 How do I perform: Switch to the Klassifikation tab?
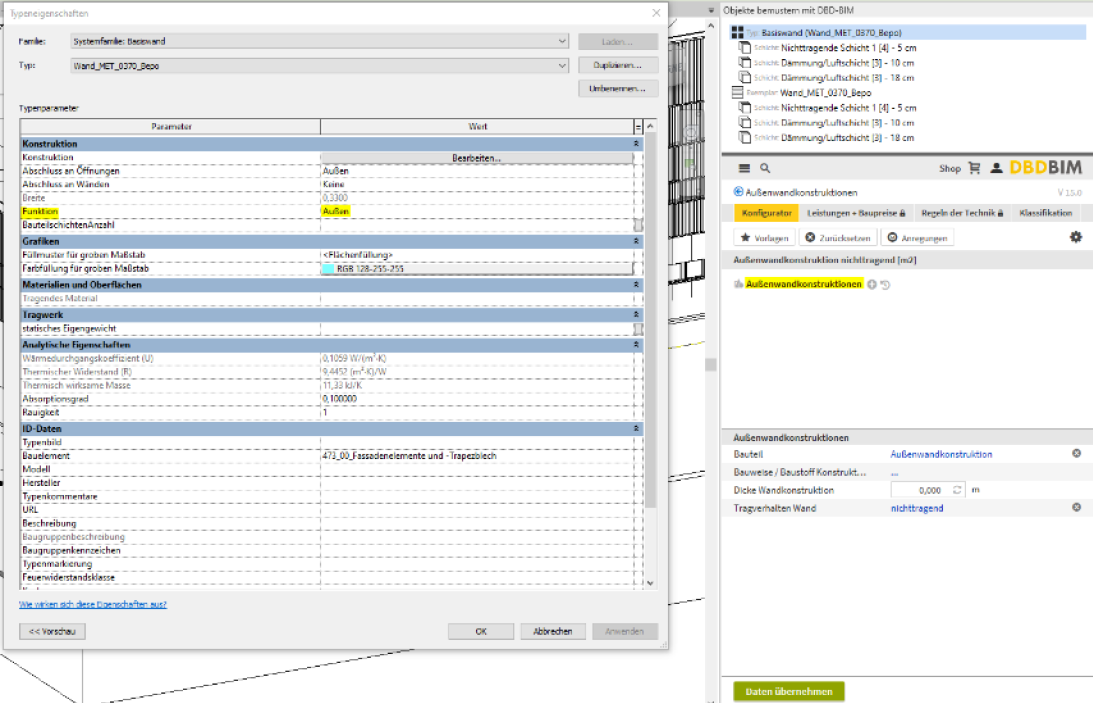1045,213
